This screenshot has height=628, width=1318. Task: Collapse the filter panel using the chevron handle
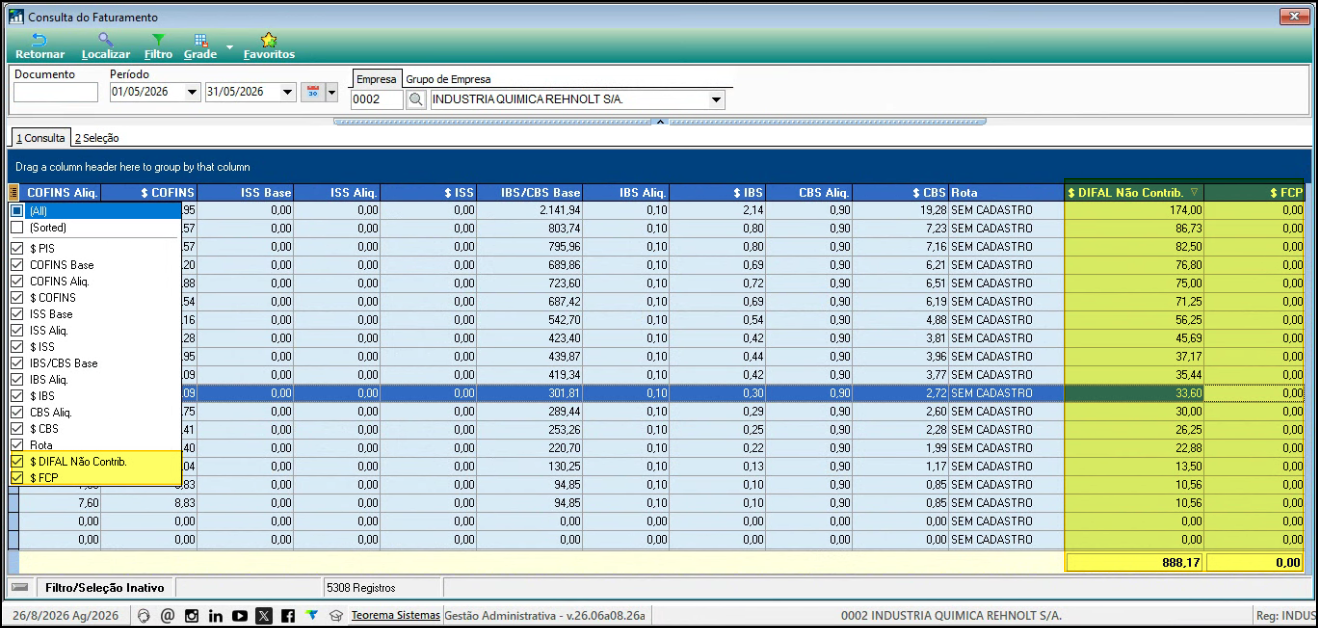pyautogui.click(x=658, y=121)
